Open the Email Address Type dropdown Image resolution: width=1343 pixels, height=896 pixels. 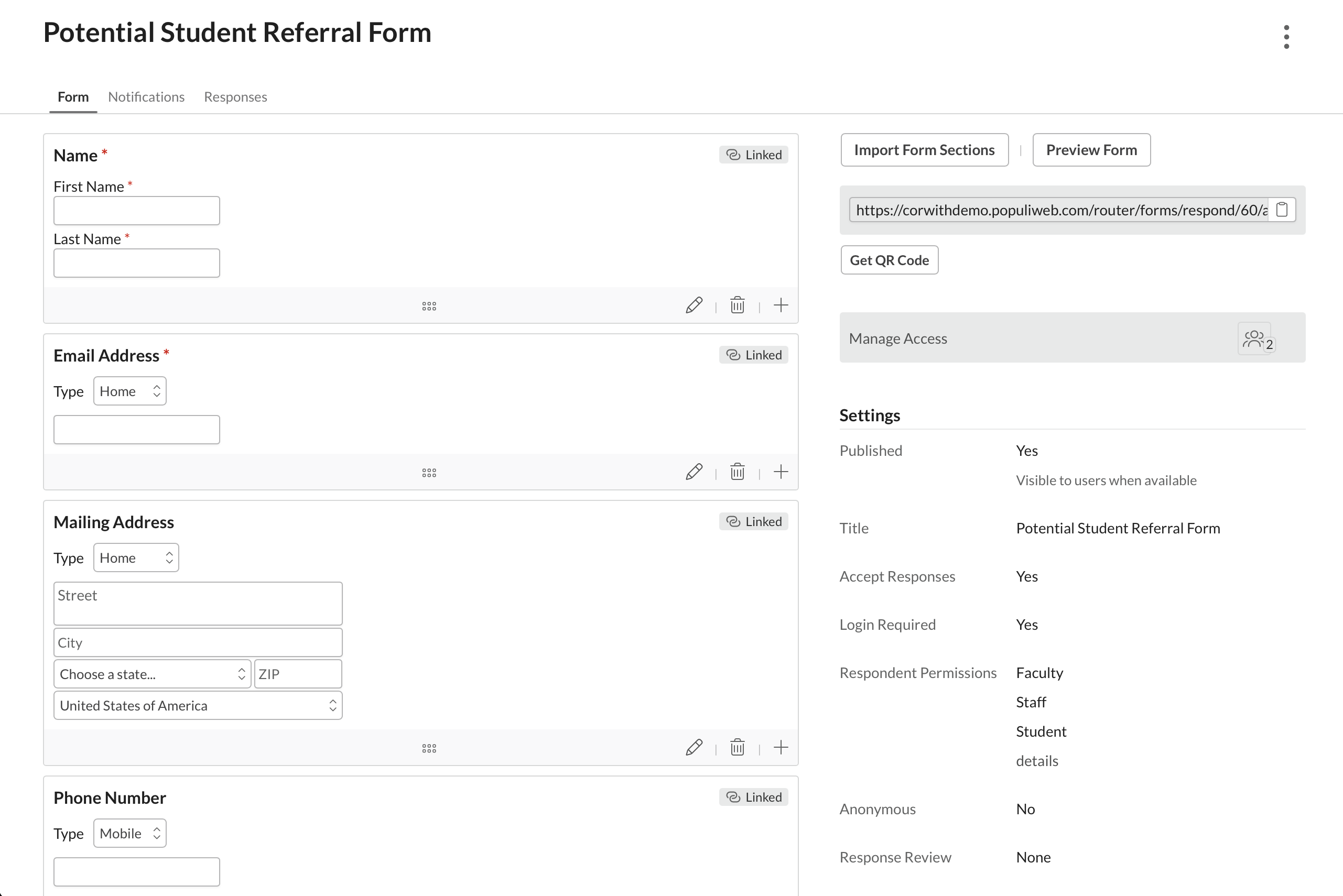(129, 391)
